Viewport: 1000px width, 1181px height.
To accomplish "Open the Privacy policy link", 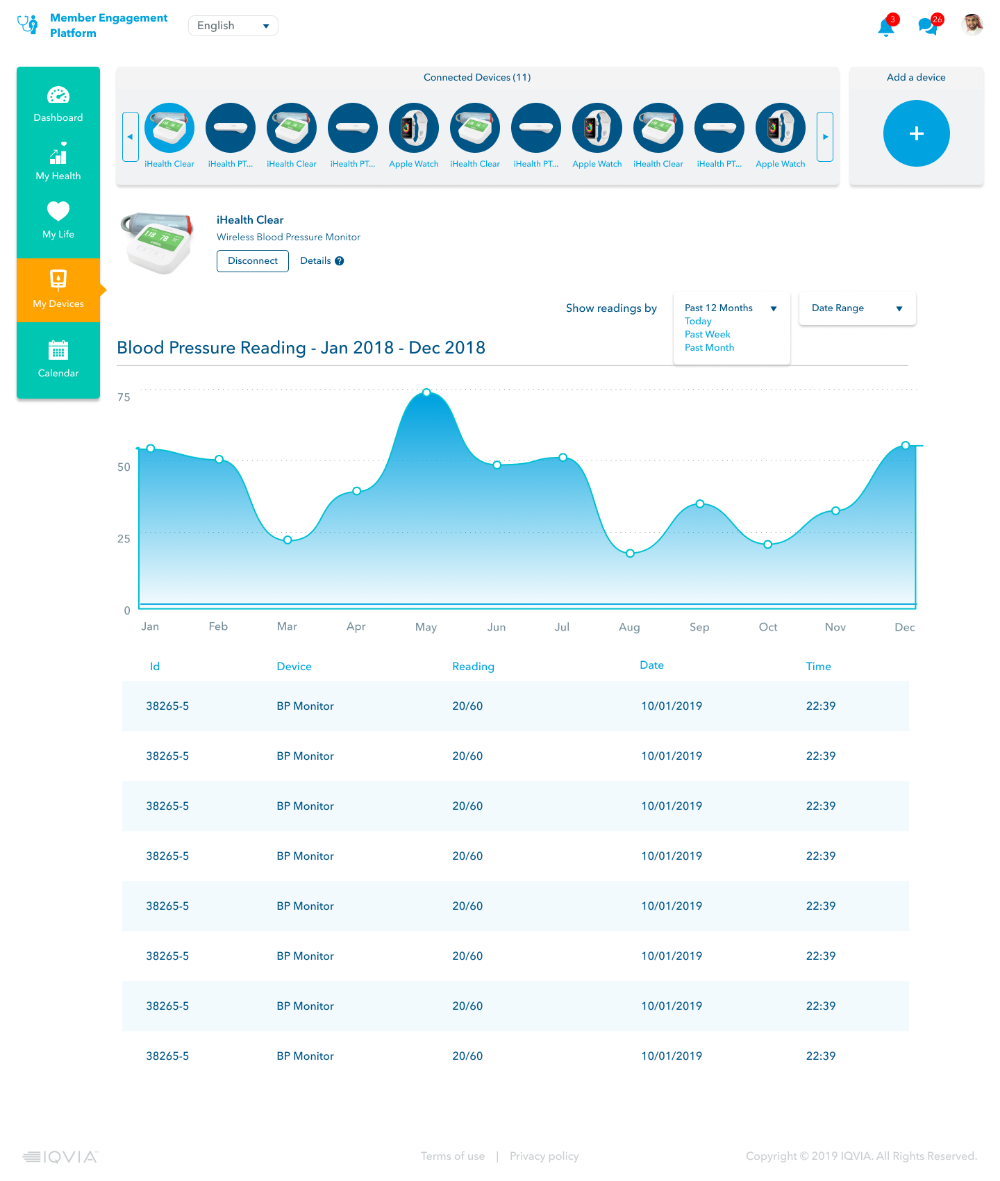I will coord(544,1156).
